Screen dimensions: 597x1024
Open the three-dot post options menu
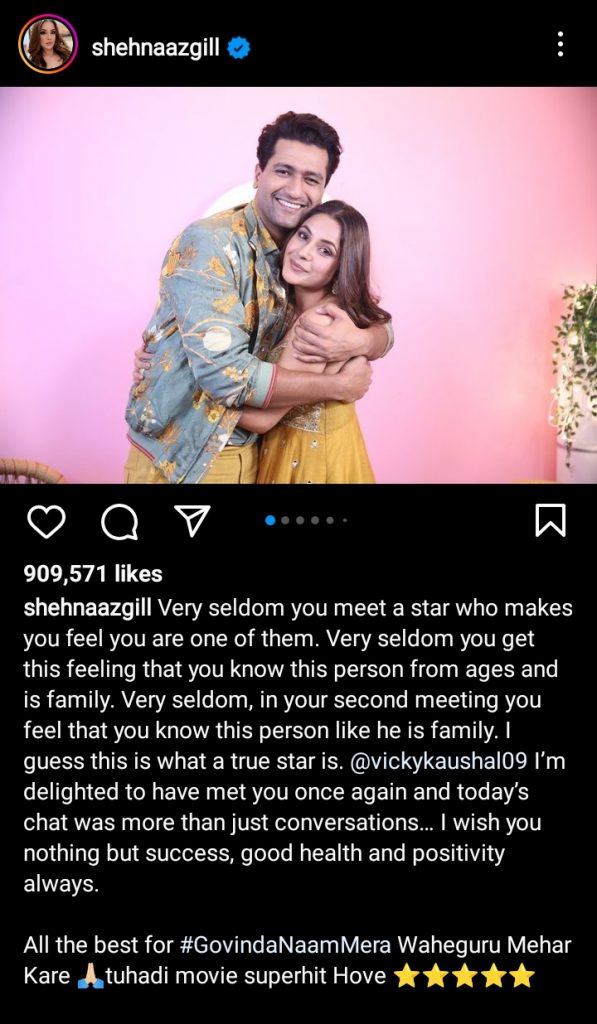[x=560, y=44]
